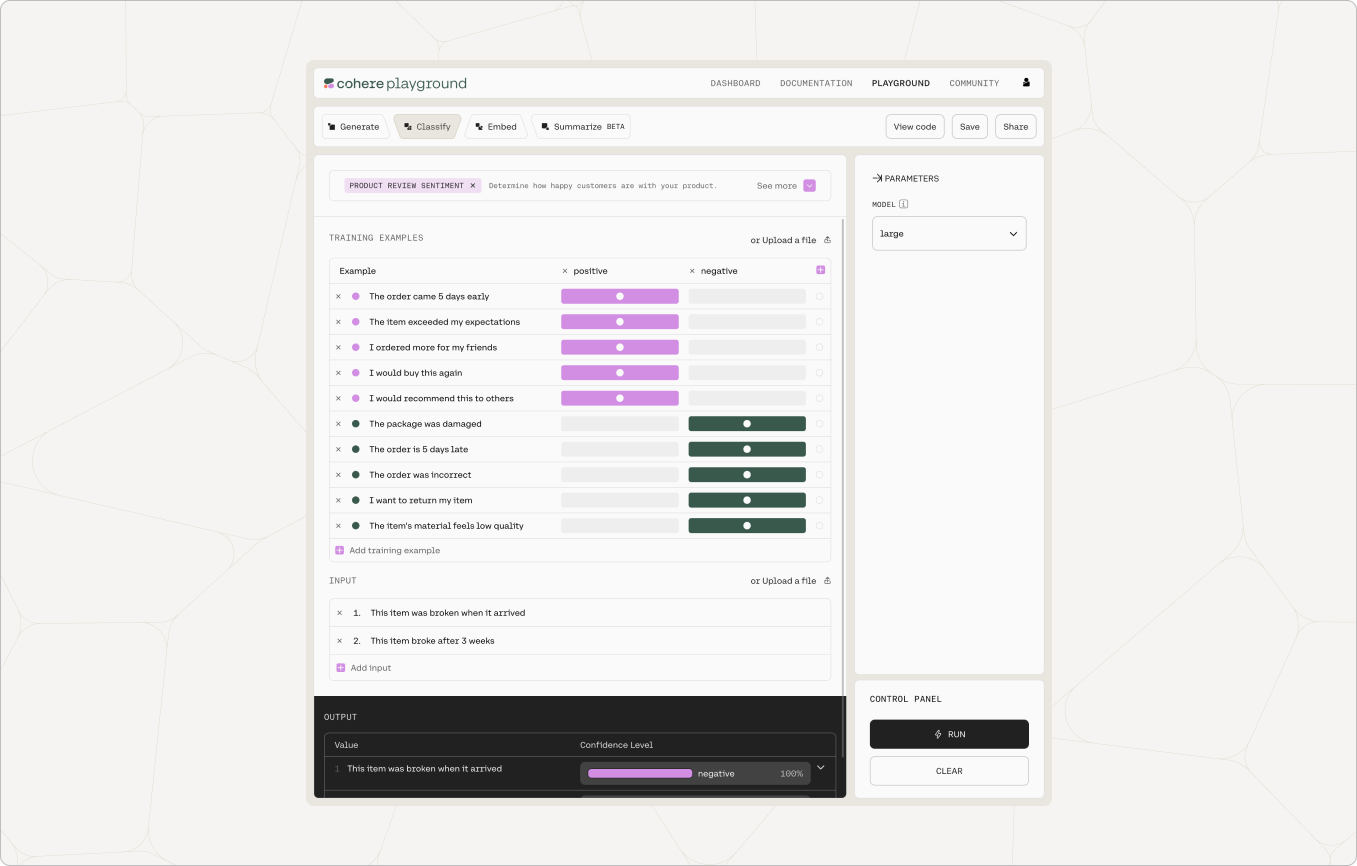Open Dashboard in the top navigation
The image size is (1357, 866).
click(735, 84)
